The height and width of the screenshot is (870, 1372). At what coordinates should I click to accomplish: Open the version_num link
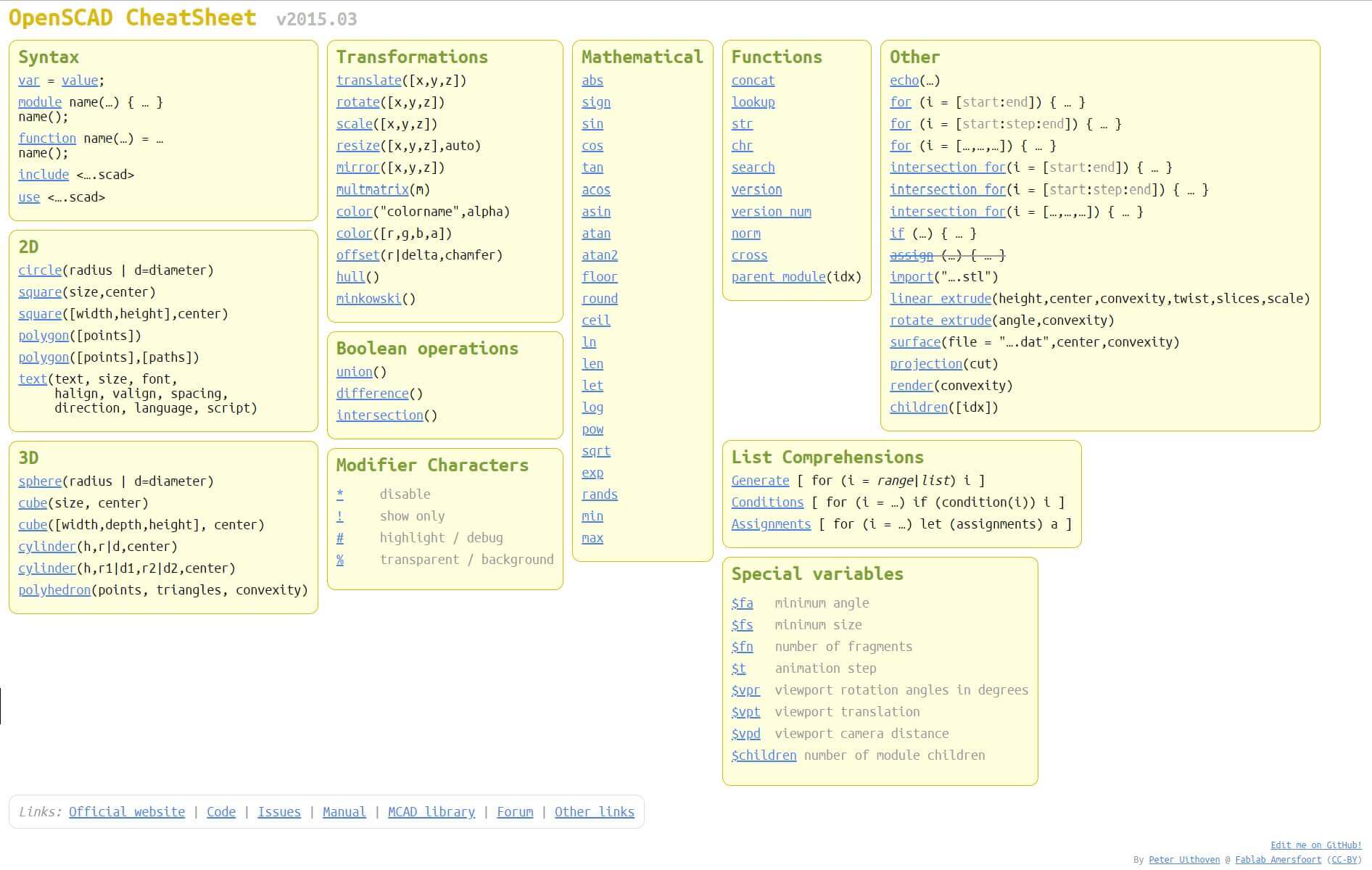click(771, 212)
